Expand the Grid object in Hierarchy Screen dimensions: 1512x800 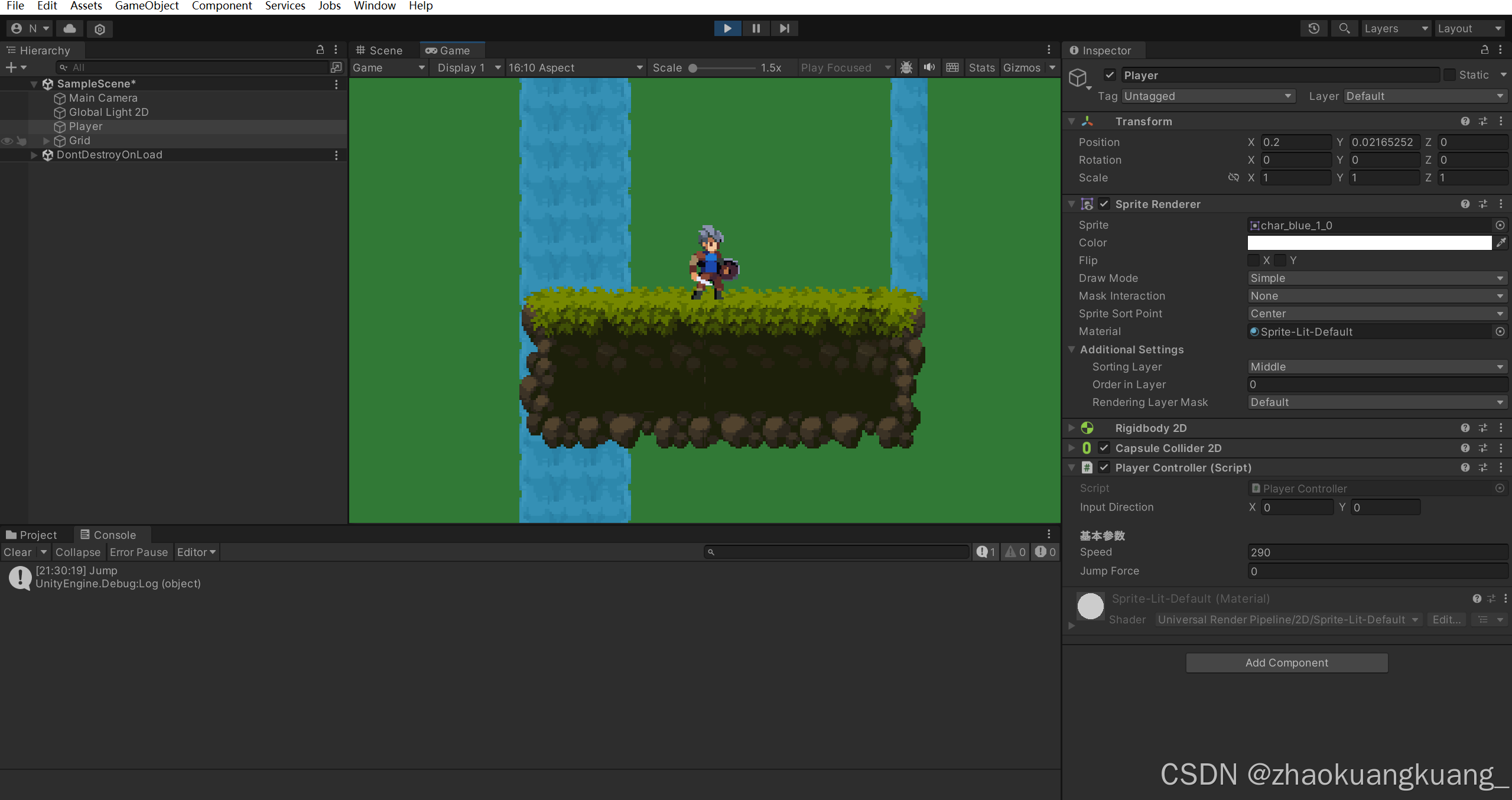[x=46, y=141]
